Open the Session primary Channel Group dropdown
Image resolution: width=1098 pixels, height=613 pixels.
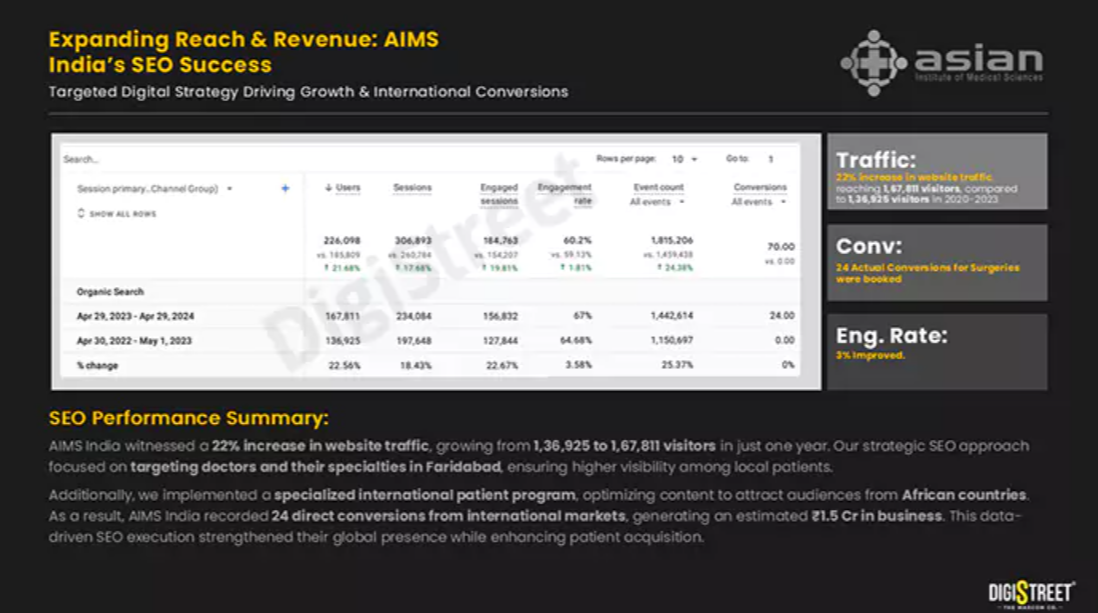click(x=154, y=188)
